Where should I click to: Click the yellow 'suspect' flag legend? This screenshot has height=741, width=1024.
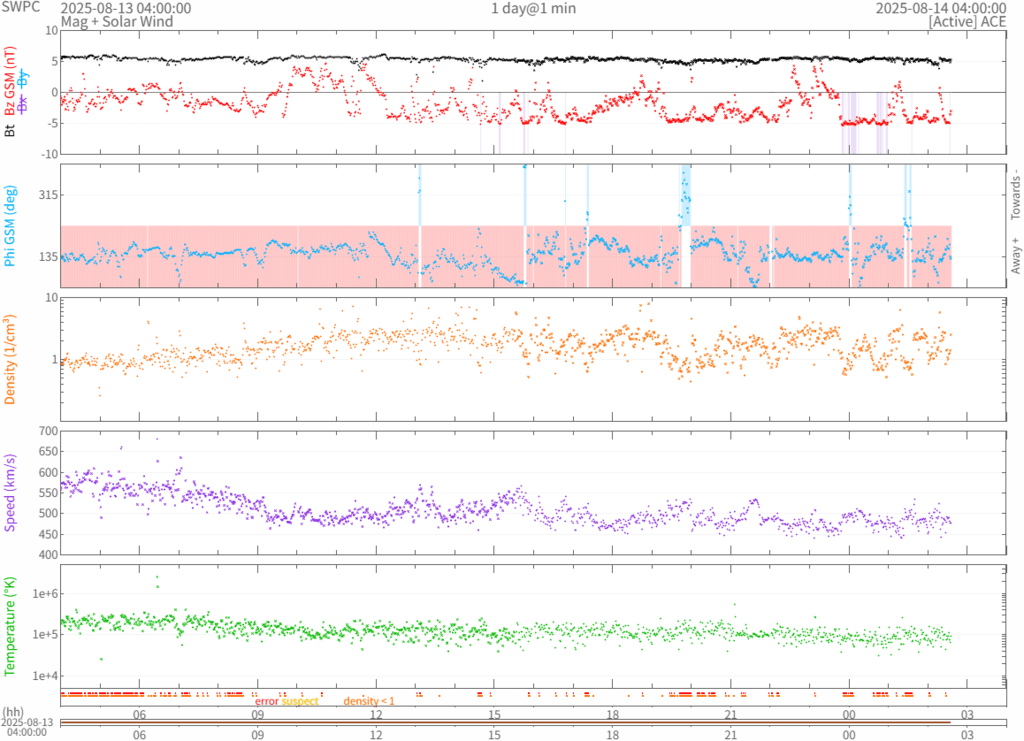300,701
